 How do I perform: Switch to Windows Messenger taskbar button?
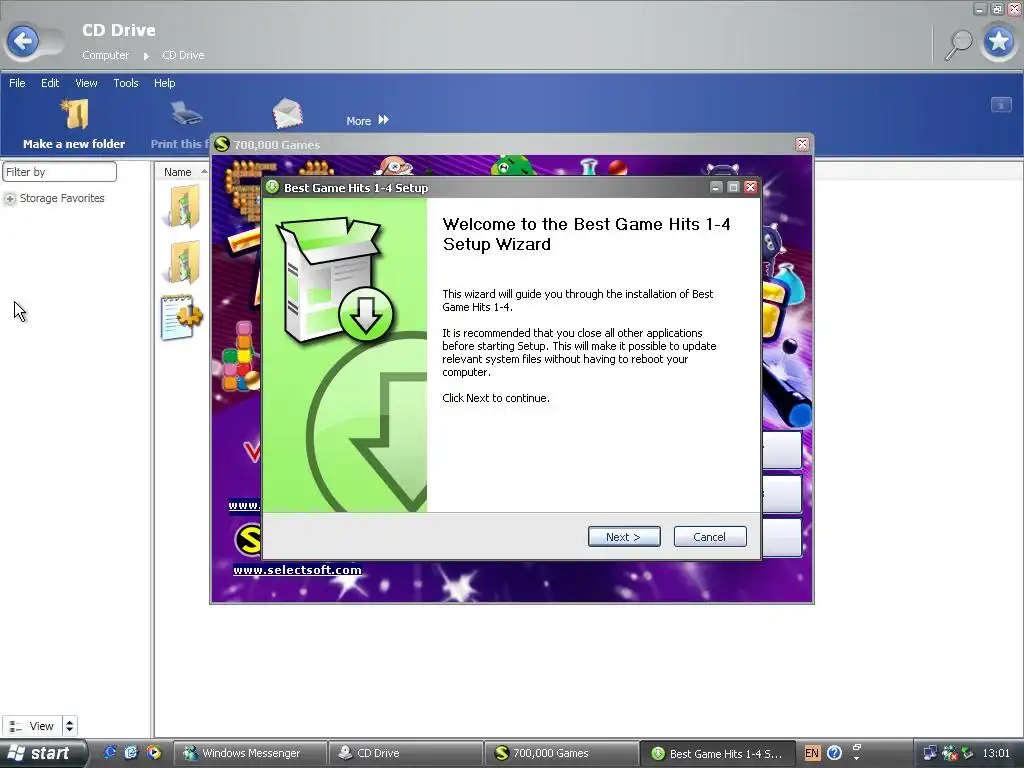click(x=250, y=753)
